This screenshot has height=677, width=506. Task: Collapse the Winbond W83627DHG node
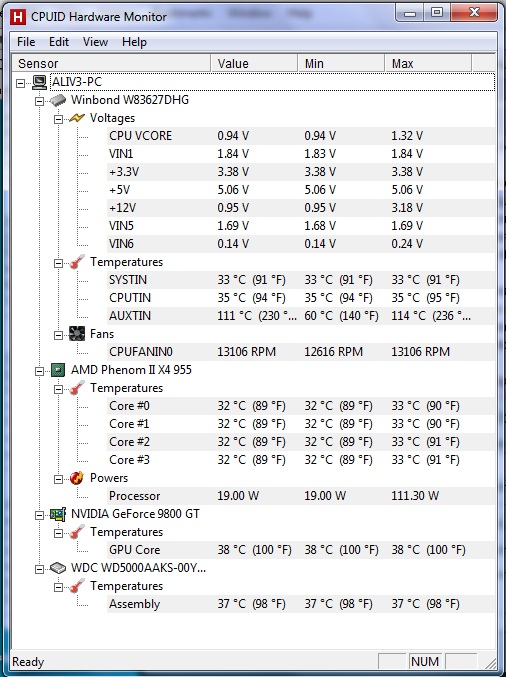click(39, 101)
